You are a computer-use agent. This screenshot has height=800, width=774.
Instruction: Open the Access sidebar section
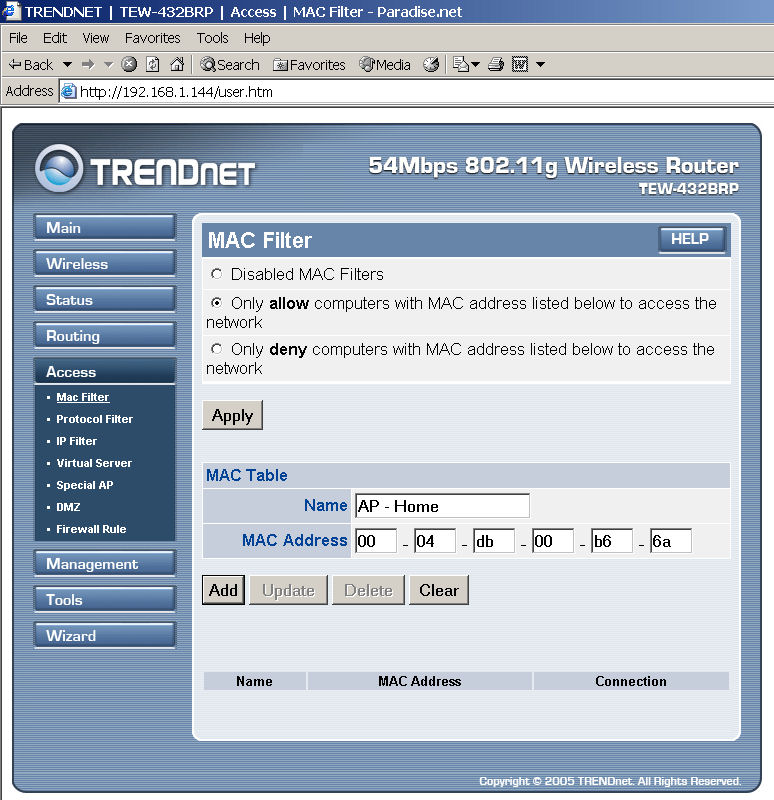tap(105, 371)
